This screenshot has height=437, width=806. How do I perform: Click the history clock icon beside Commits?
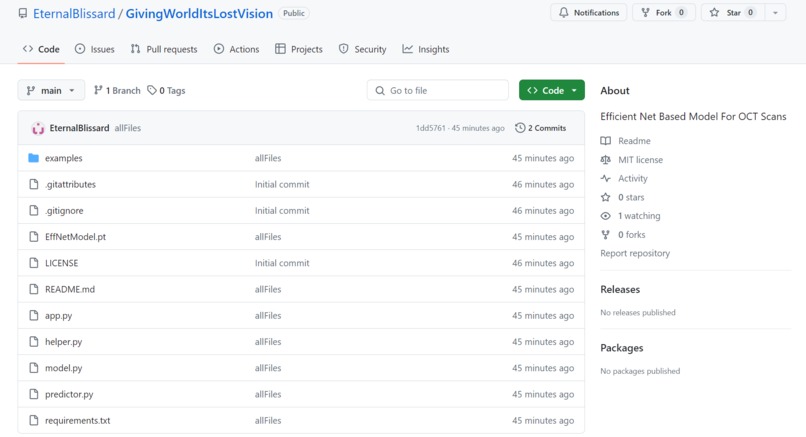pos(520,128)
